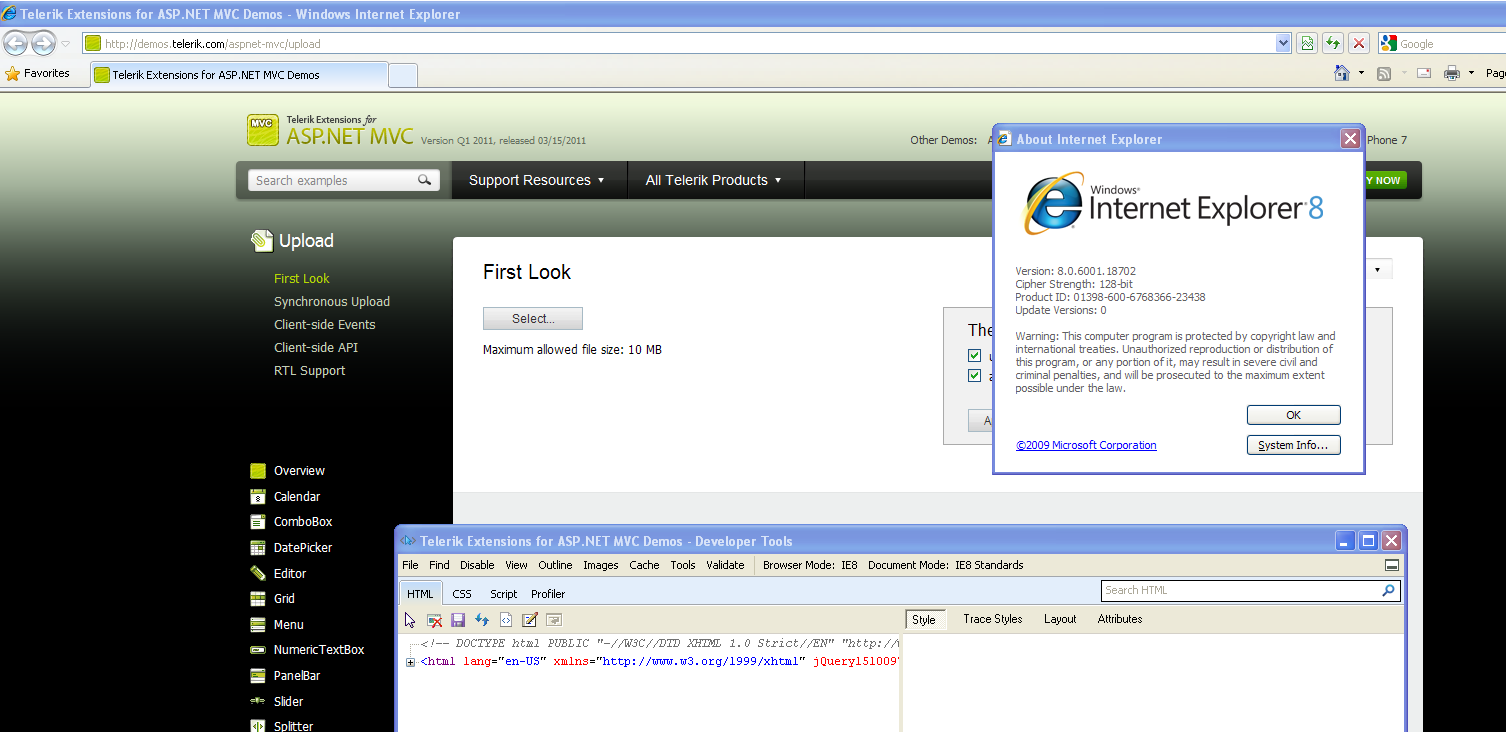Viewport: 1506px width, 732px height.
Task: Switch to the Profiler tab in Developer Tools
Action: (x=548, y=594)
